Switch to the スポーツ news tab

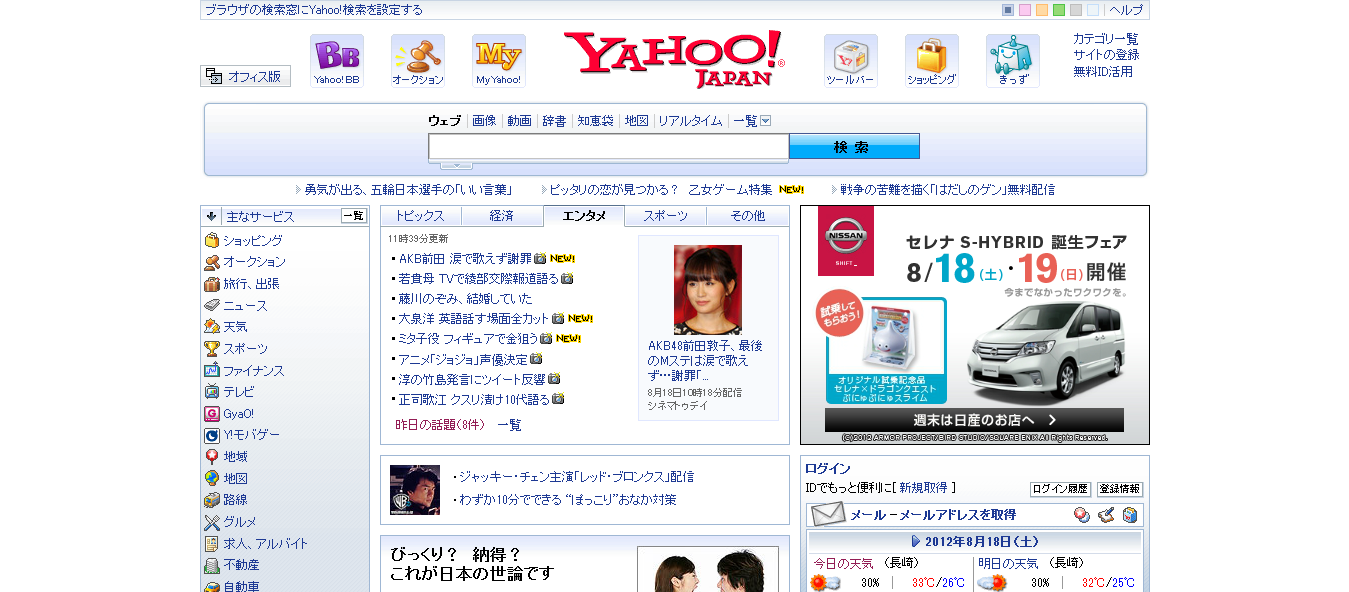(666, 216)
